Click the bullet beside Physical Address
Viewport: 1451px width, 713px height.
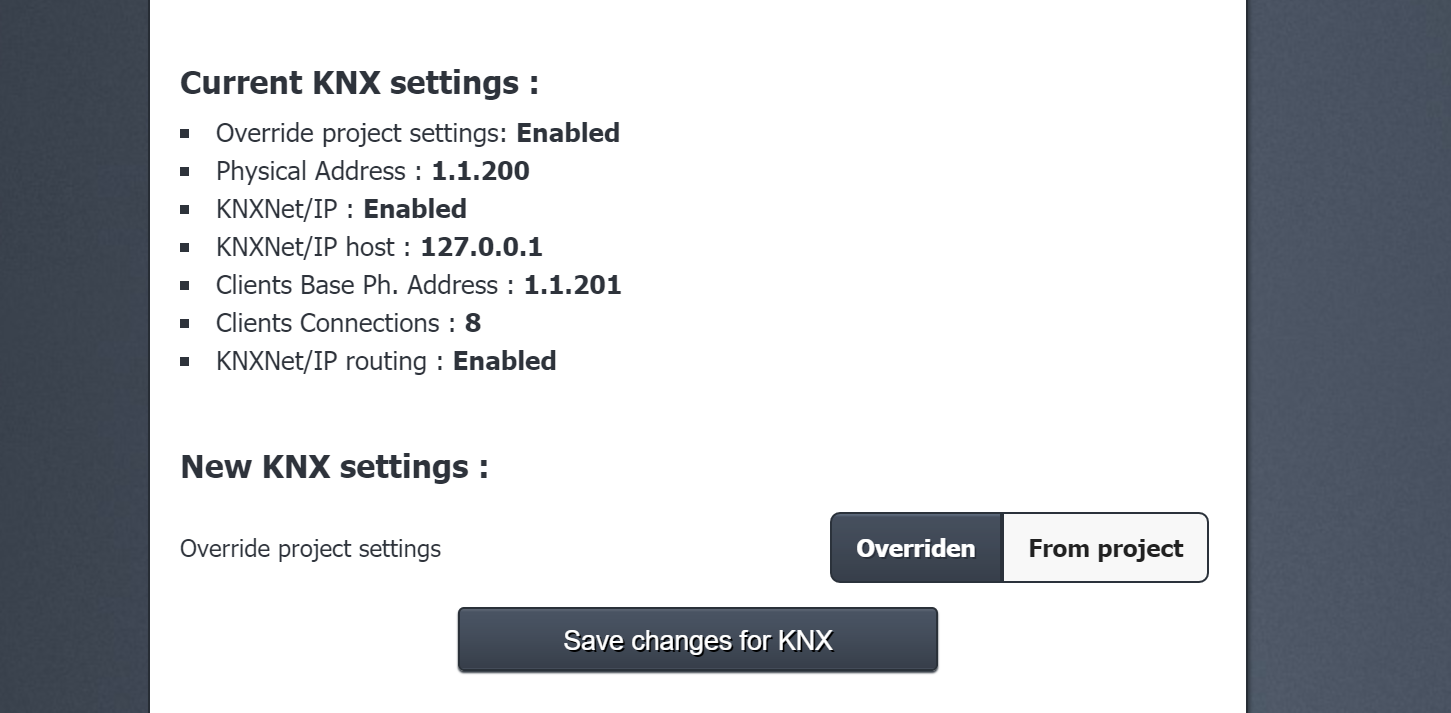click(185, 171)
